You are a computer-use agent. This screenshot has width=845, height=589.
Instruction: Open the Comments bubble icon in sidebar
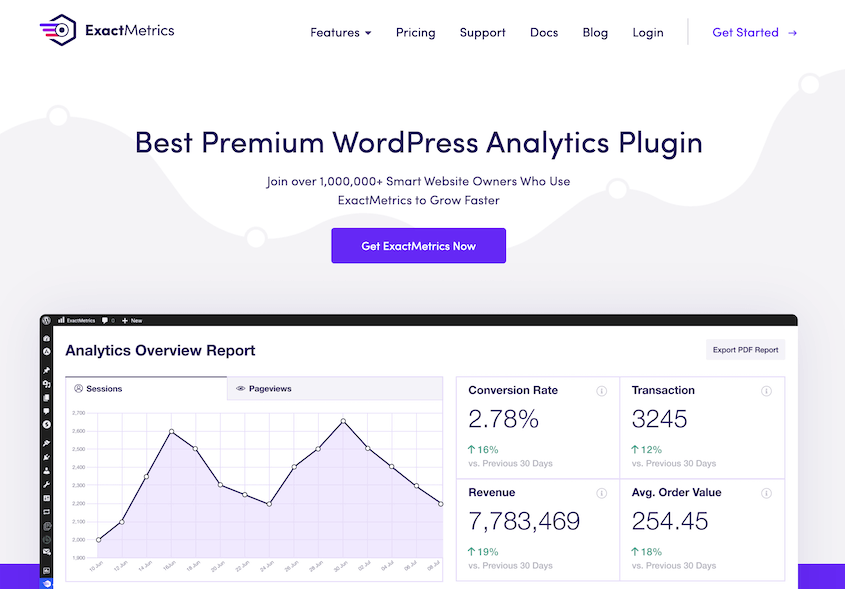click(x=46, y=411)
